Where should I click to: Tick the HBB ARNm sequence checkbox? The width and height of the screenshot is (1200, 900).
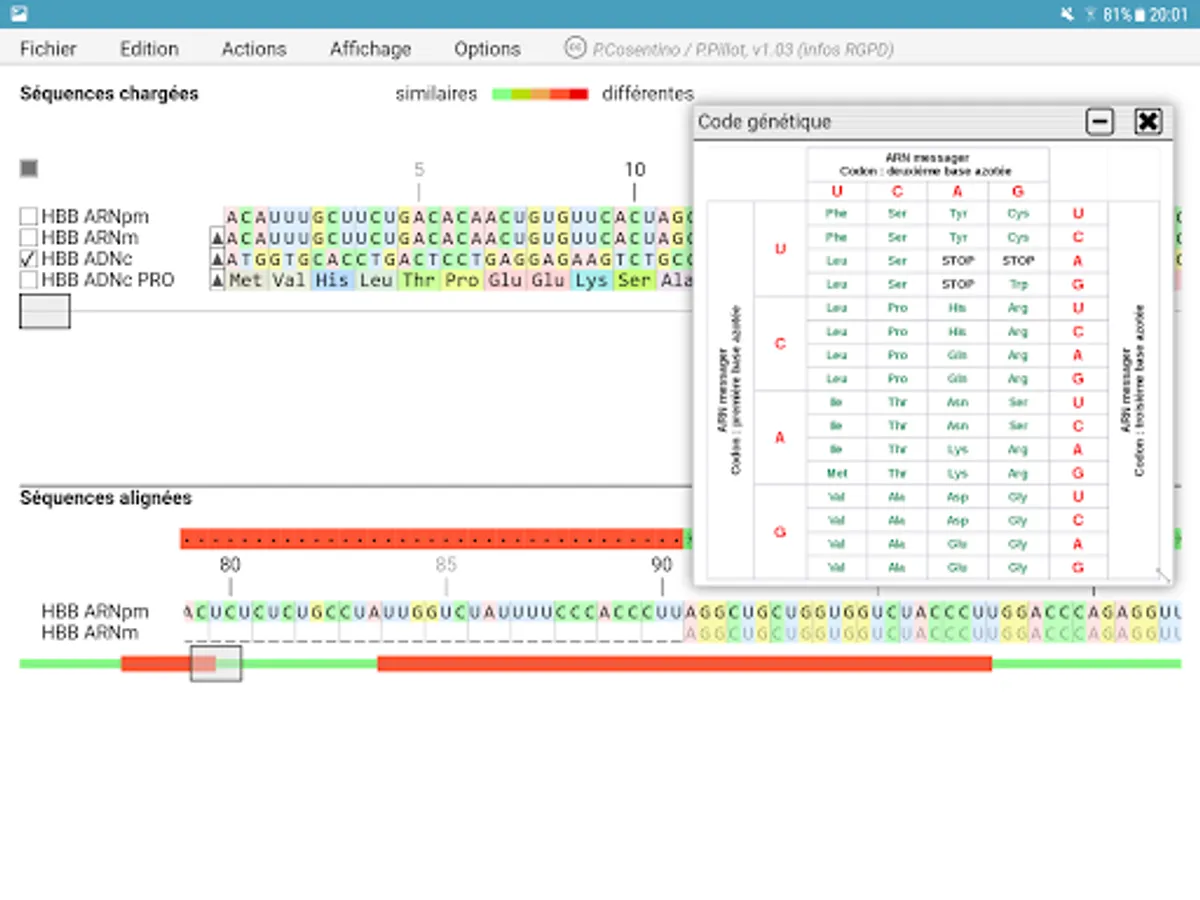tap(29, 238)
